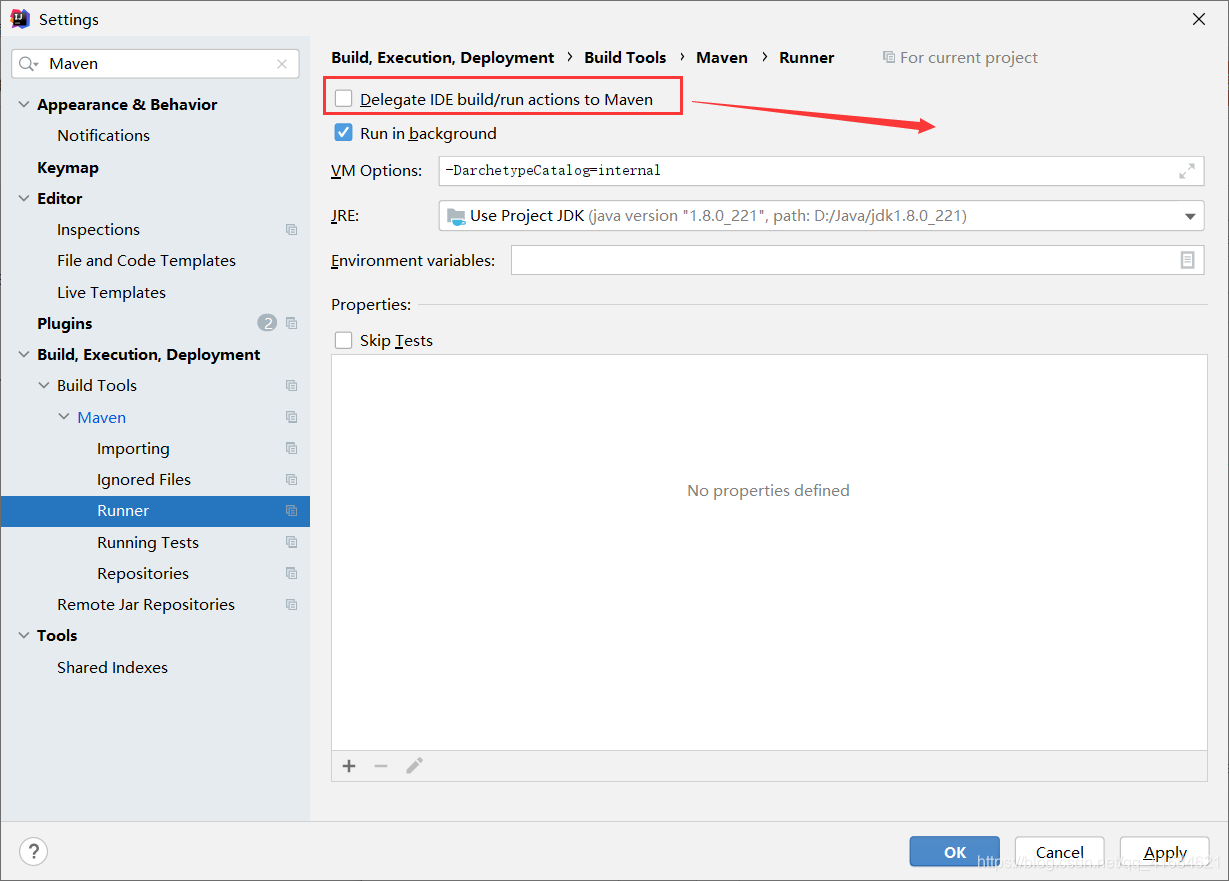Click the IntelliJ Settings window icon
The width and height of the screenshot is (1229, 881).
point(19,19)
